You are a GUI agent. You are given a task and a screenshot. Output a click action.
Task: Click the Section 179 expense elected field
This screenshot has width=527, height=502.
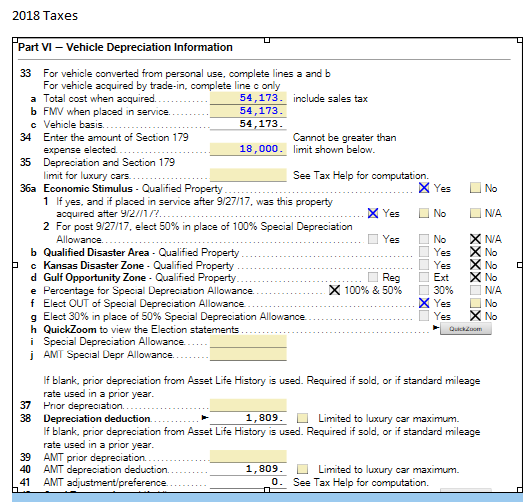click(248, 149)
